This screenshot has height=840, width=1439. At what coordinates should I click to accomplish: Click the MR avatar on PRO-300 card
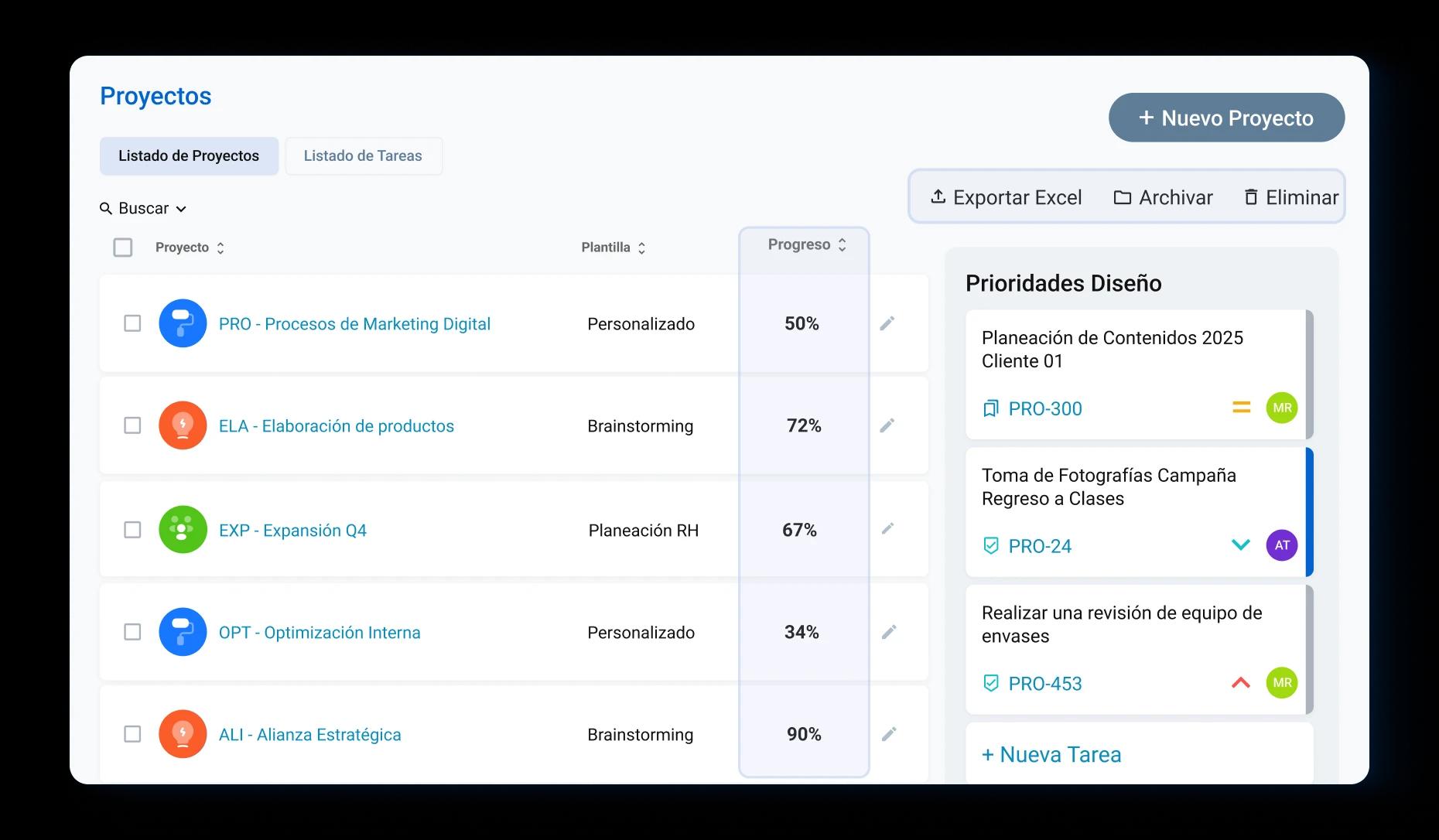(1281, 408)
